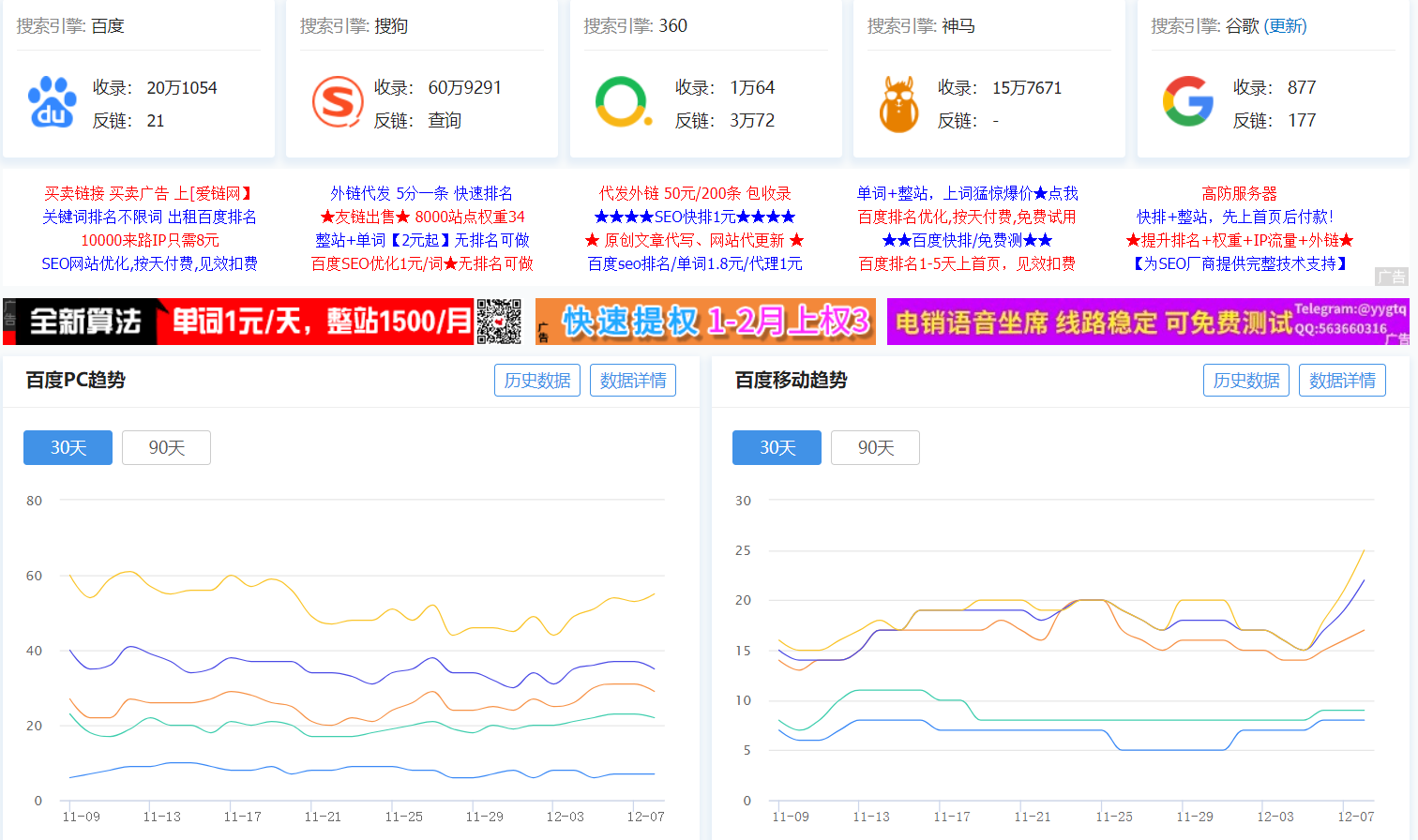1418x840 pixels.
Task: Click the 搜索引擎: 搜狗 card heading
Action: click(354, 26)
